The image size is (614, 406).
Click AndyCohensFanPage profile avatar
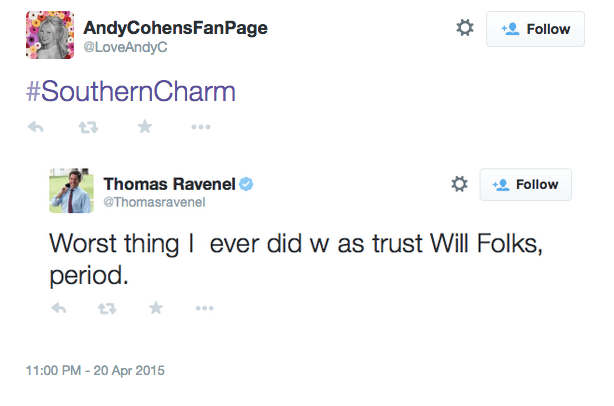coord(47,36)
